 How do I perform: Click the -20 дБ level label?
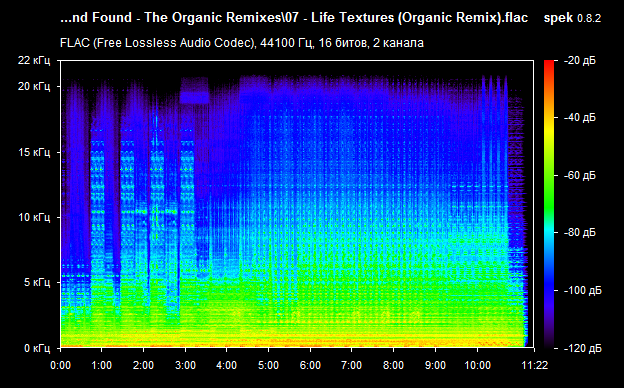tap(580, 61)
